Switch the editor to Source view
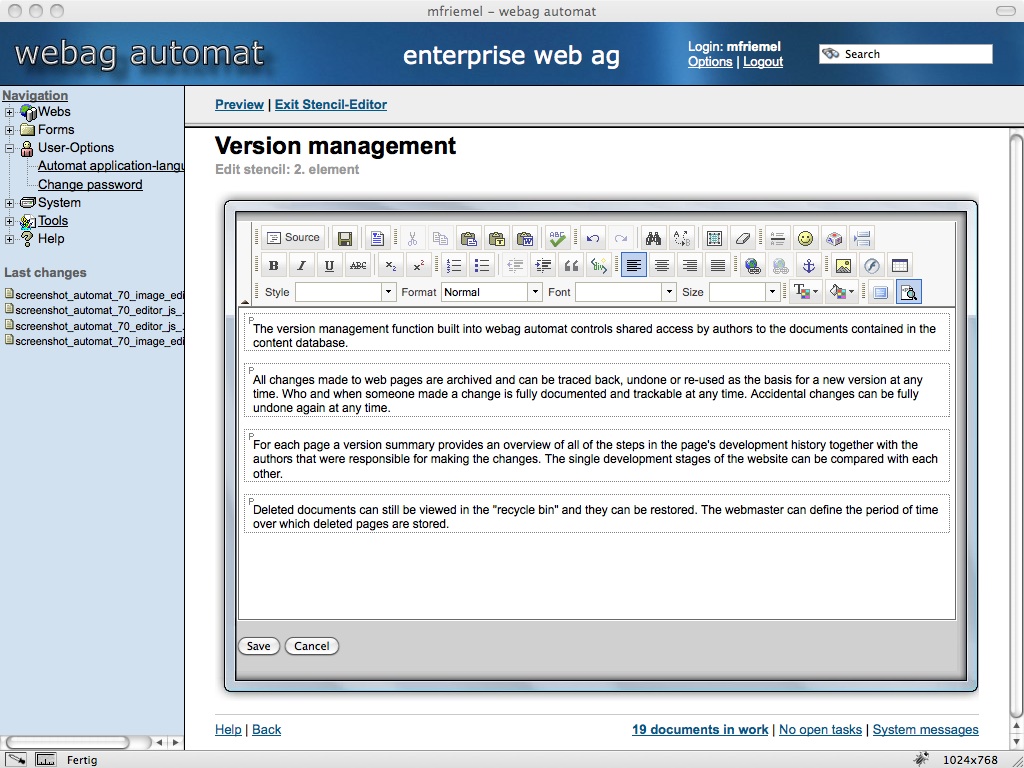 click(293, 238)
